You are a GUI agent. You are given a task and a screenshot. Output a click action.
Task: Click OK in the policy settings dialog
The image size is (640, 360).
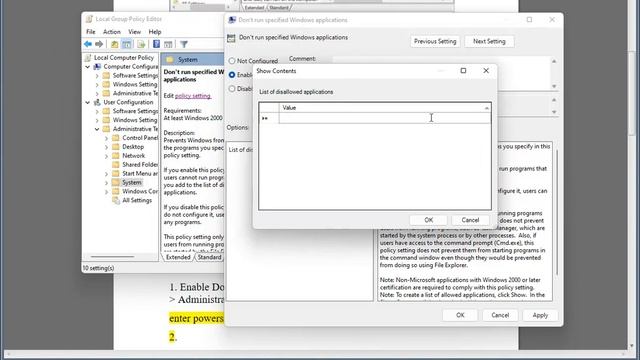coord(460,315)
